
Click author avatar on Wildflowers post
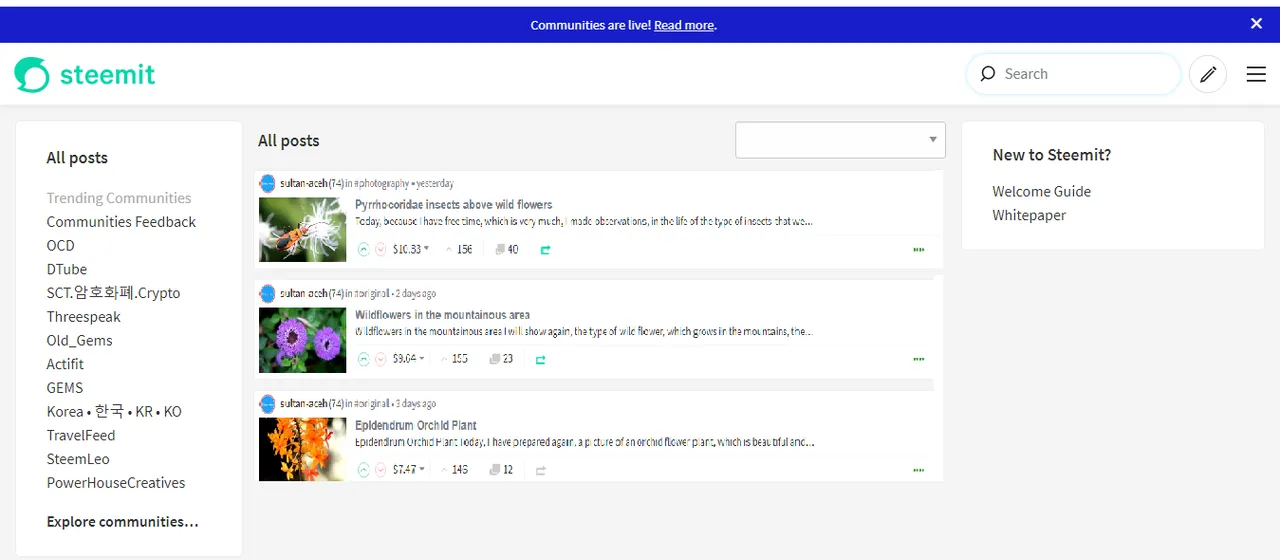267,294
